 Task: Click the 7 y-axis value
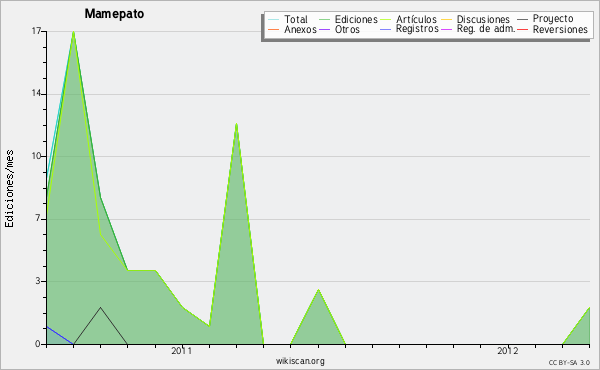coord(38,218)
